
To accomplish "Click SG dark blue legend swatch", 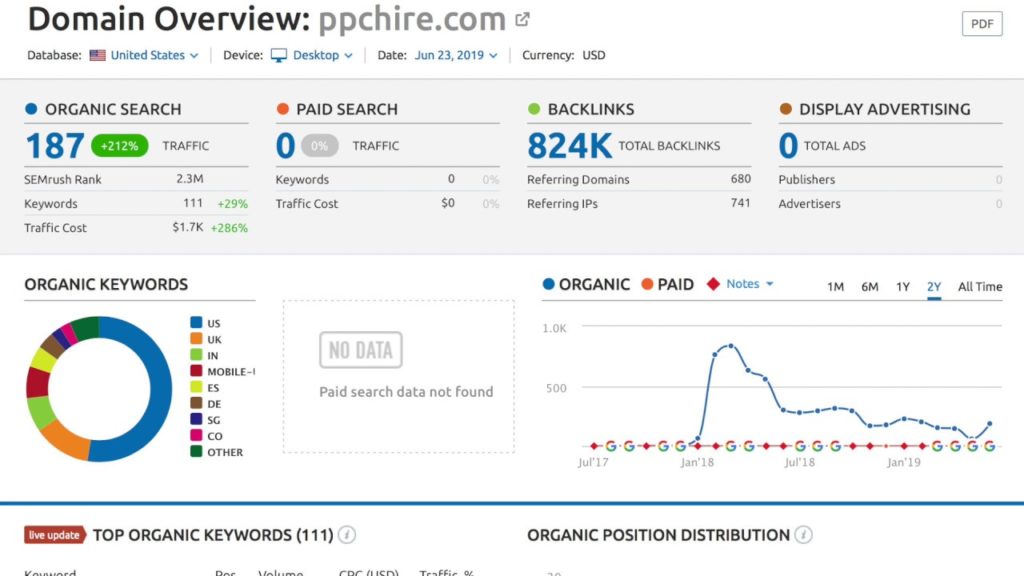I will click(x=196, y=419).
